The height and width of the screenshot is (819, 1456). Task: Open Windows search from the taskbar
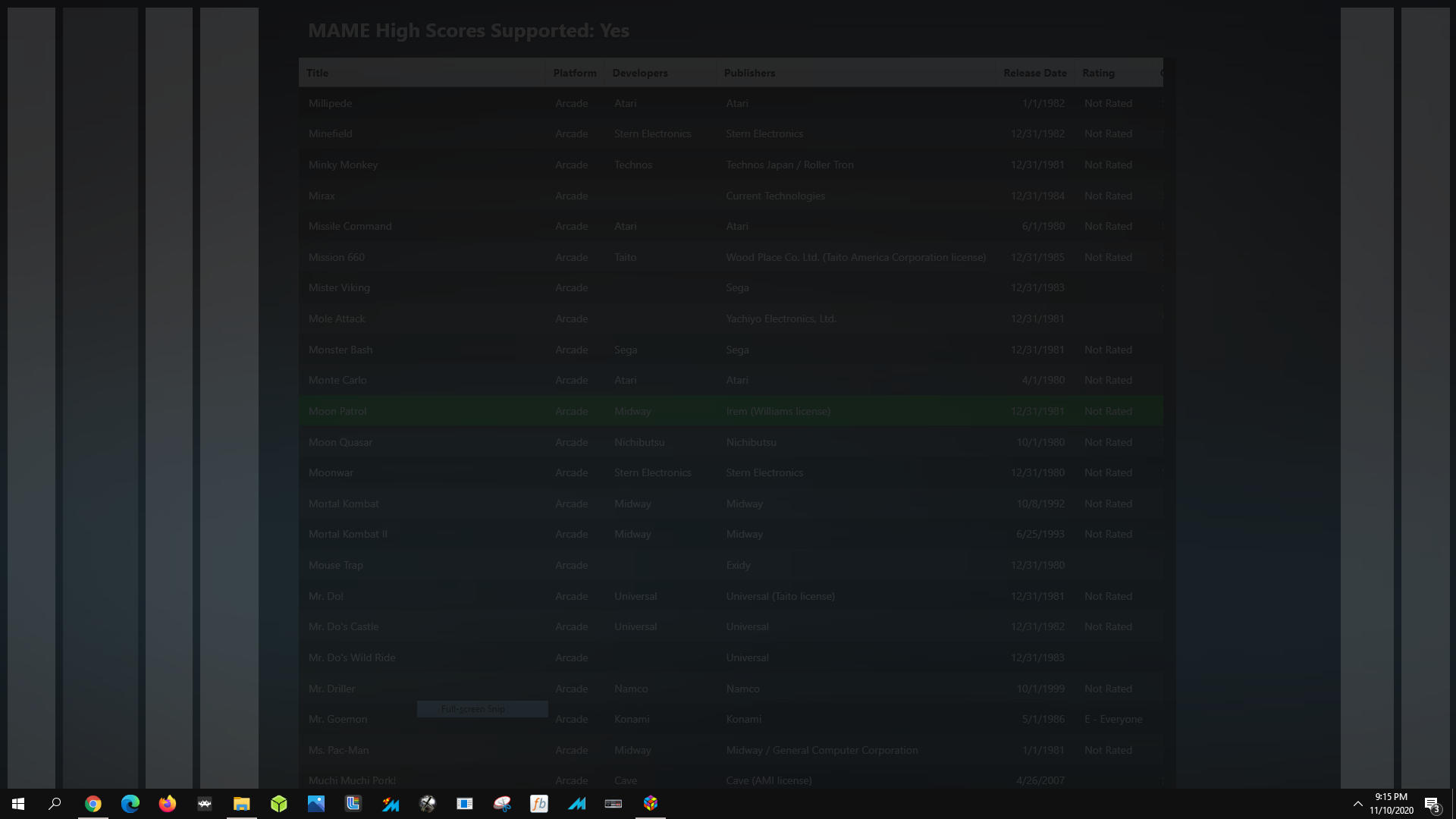55,804
